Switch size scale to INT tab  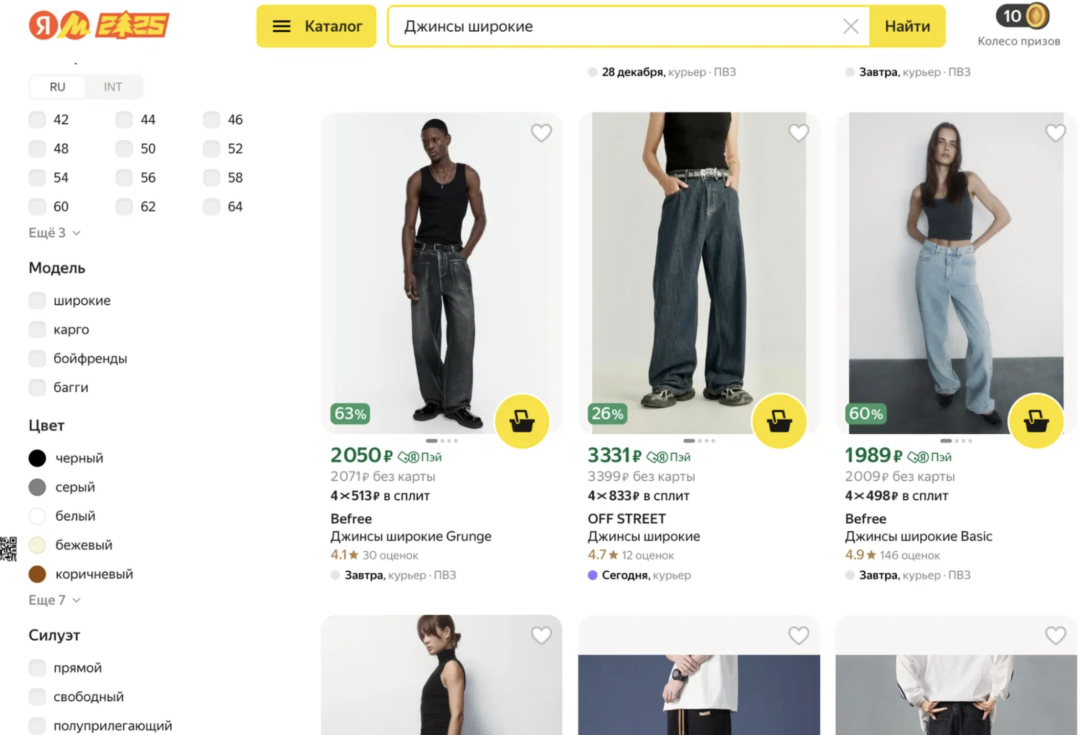(113, 87)
